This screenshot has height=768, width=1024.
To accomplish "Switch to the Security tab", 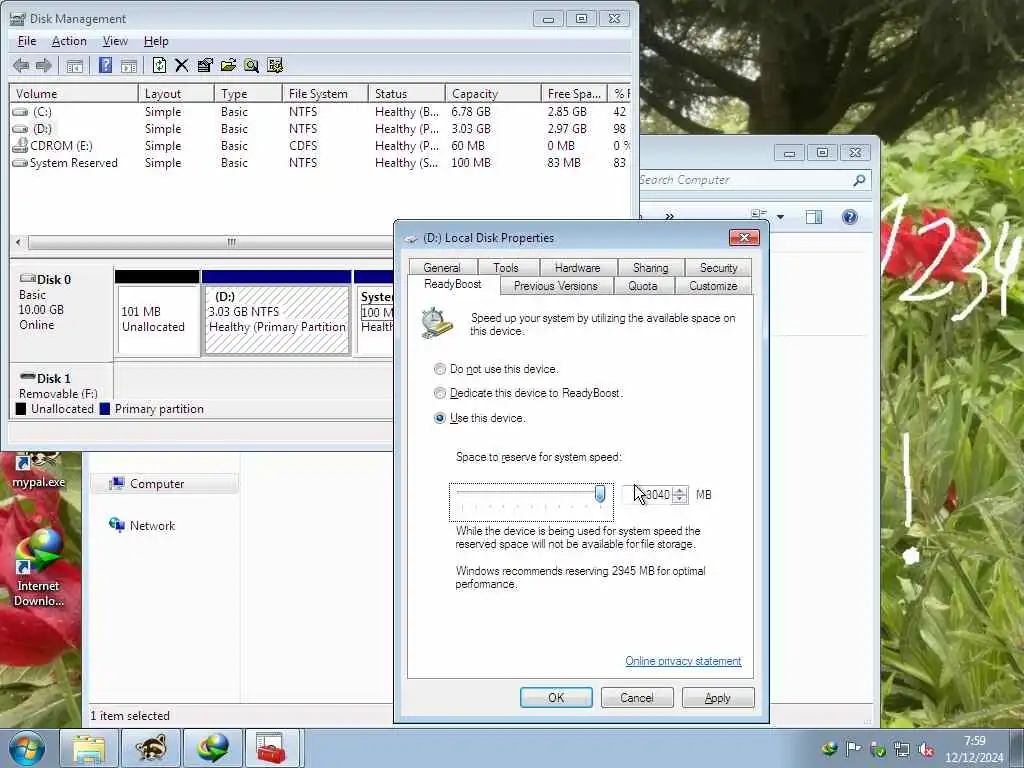I will 718,268.
